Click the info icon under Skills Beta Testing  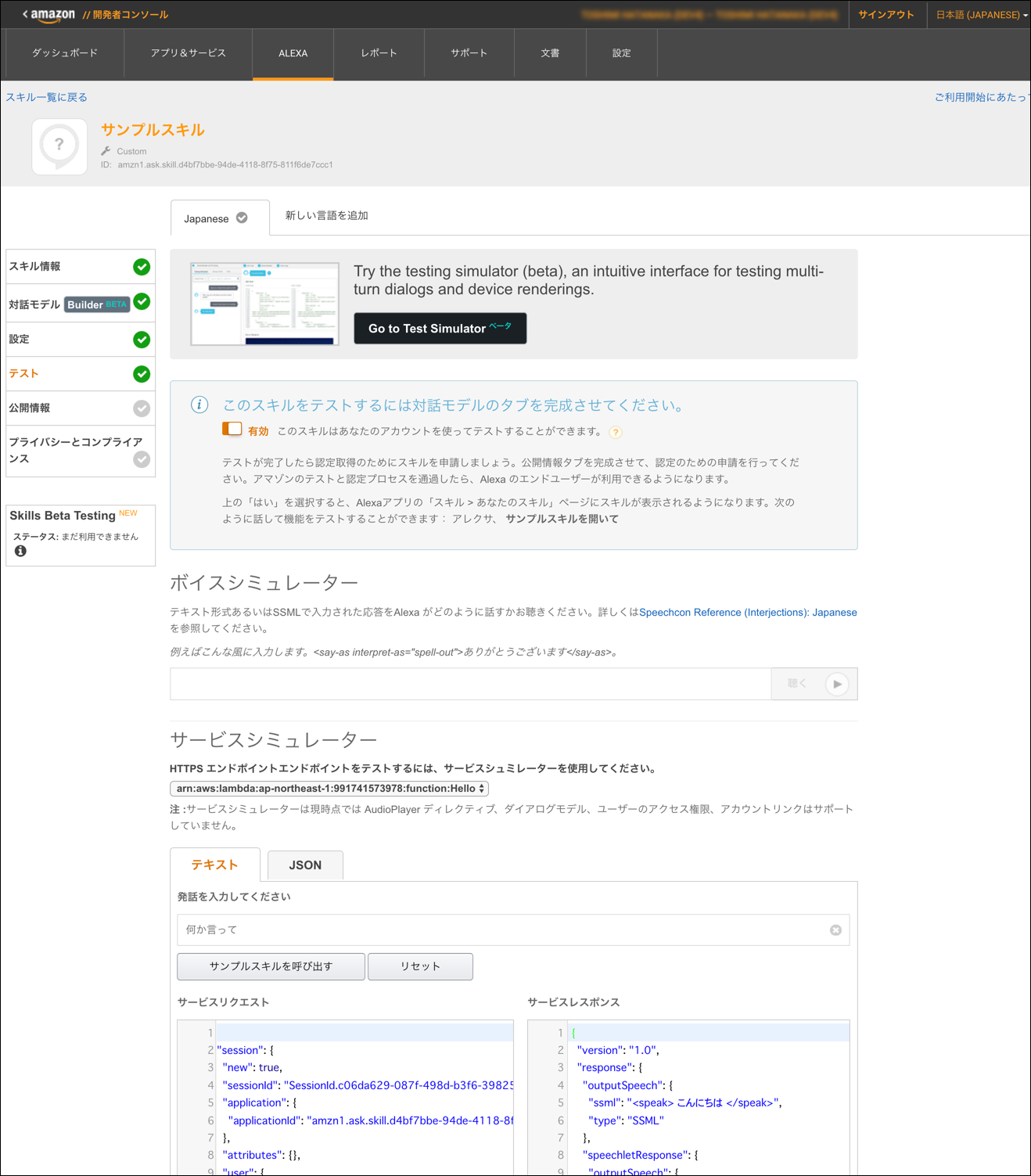pyautogui.click(x=20, y=550)
